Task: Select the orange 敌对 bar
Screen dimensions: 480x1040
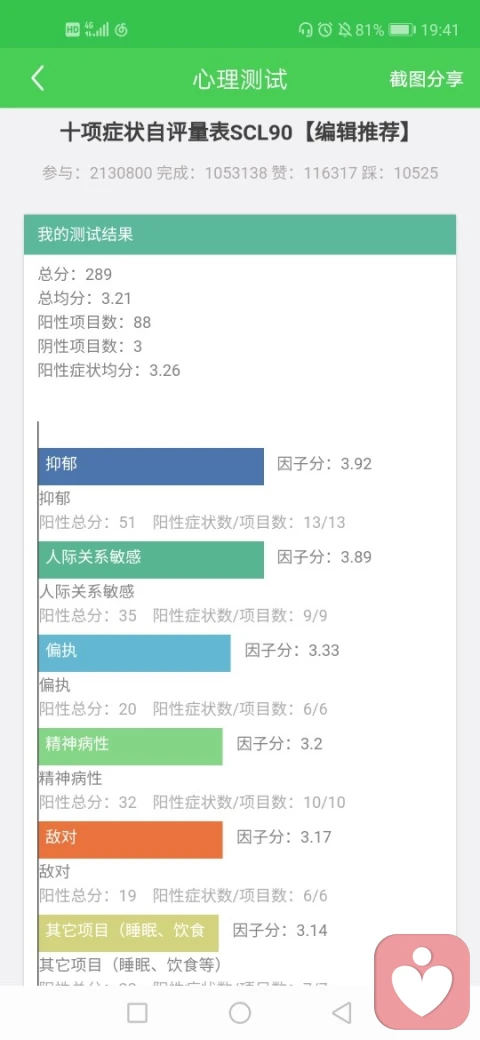Action: tap(131, 840)
